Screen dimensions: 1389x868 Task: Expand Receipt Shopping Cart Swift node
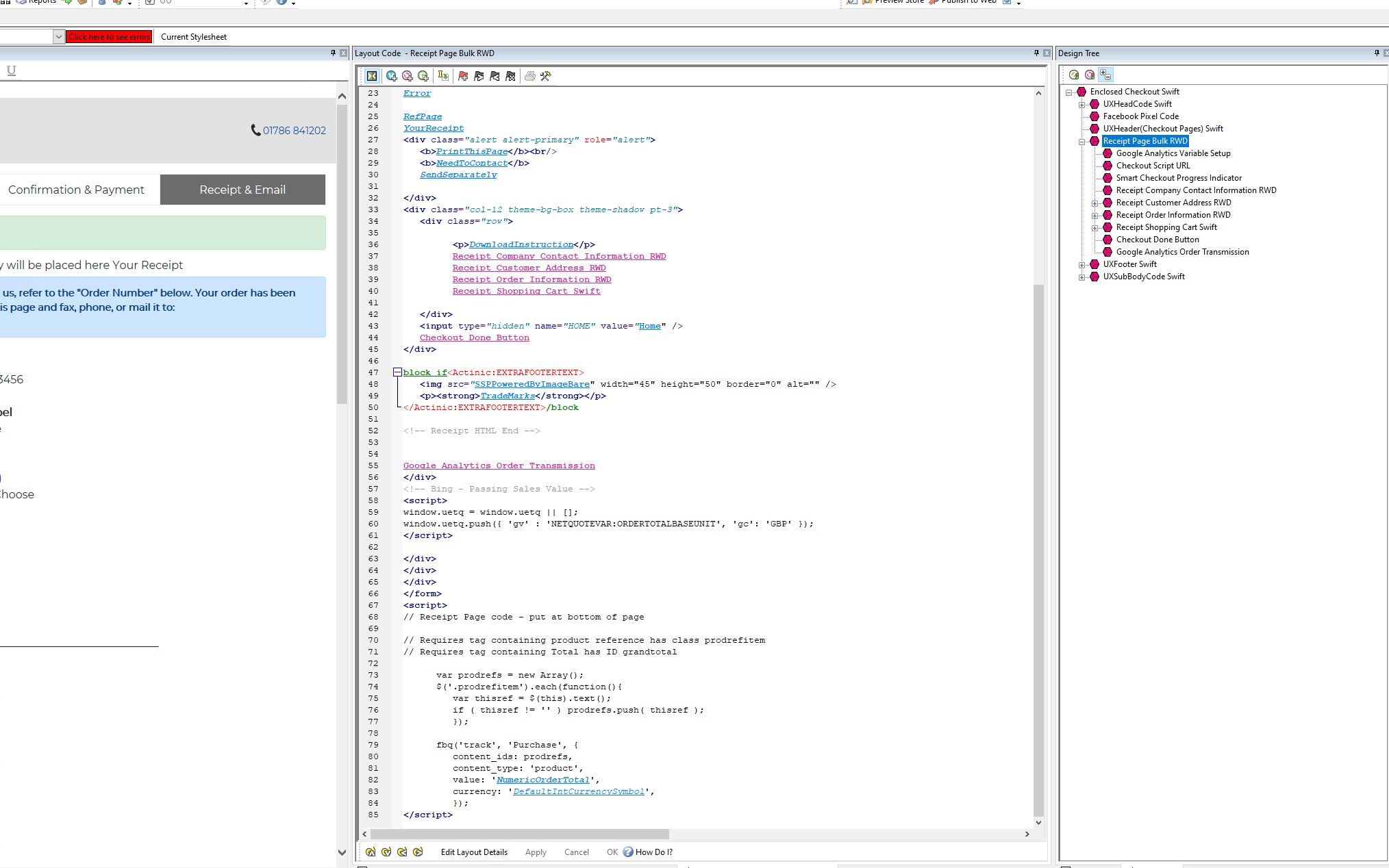[1094, 228]
